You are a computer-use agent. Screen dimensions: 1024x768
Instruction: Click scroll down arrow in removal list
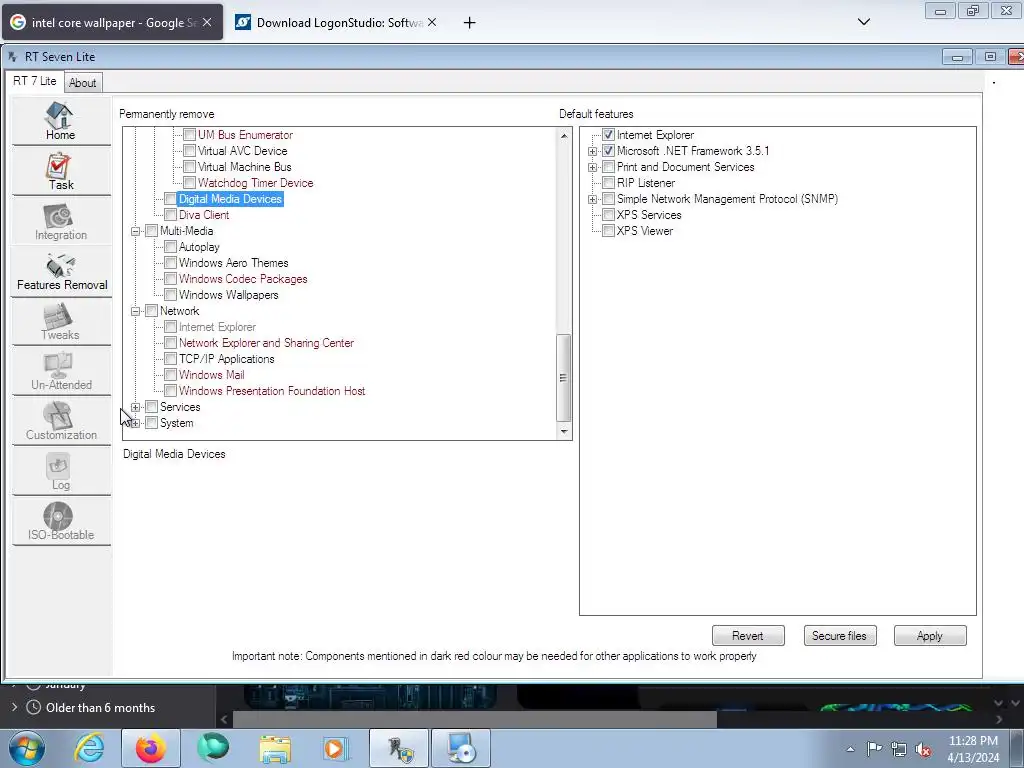(x=564, y=431)
